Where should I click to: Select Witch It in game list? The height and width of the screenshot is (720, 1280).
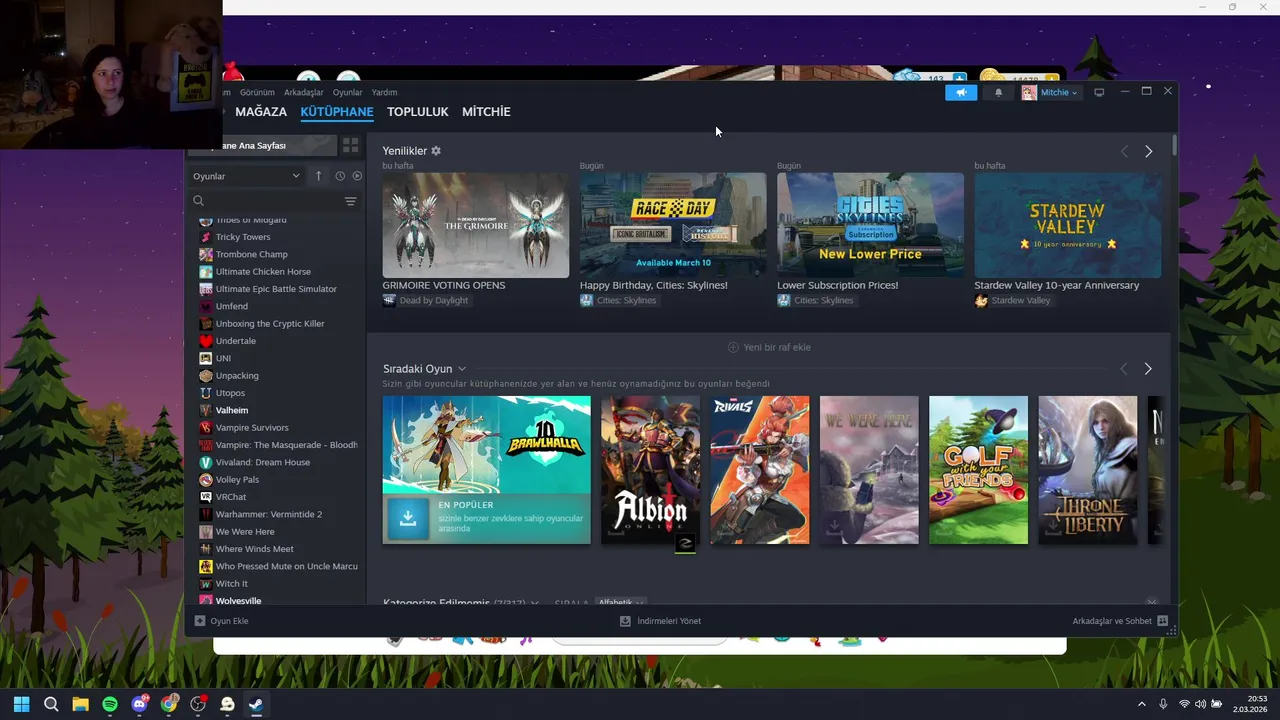(232, 584)
